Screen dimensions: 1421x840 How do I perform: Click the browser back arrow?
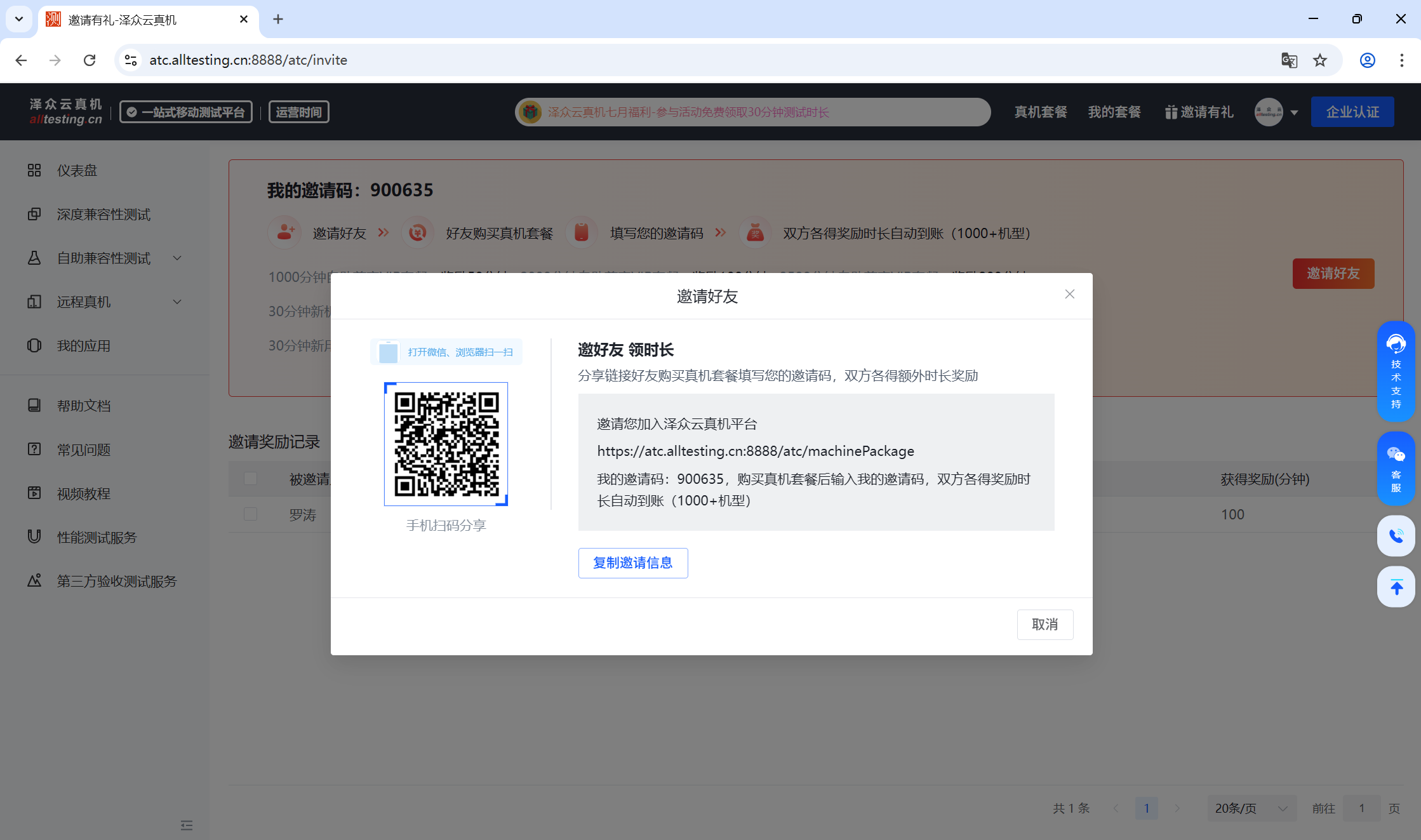point(21,60)
